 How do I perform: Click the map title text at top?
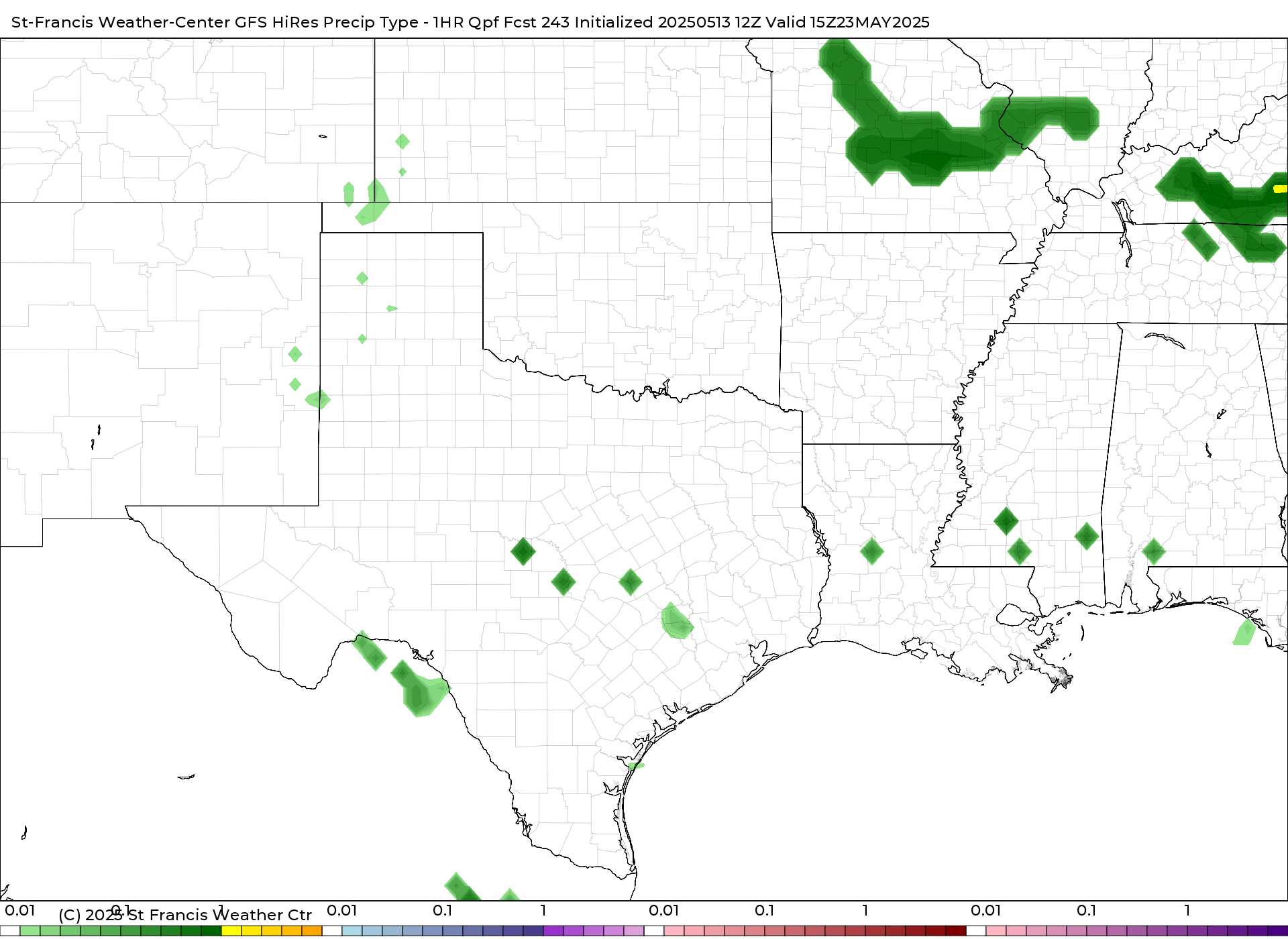point(470,22)
